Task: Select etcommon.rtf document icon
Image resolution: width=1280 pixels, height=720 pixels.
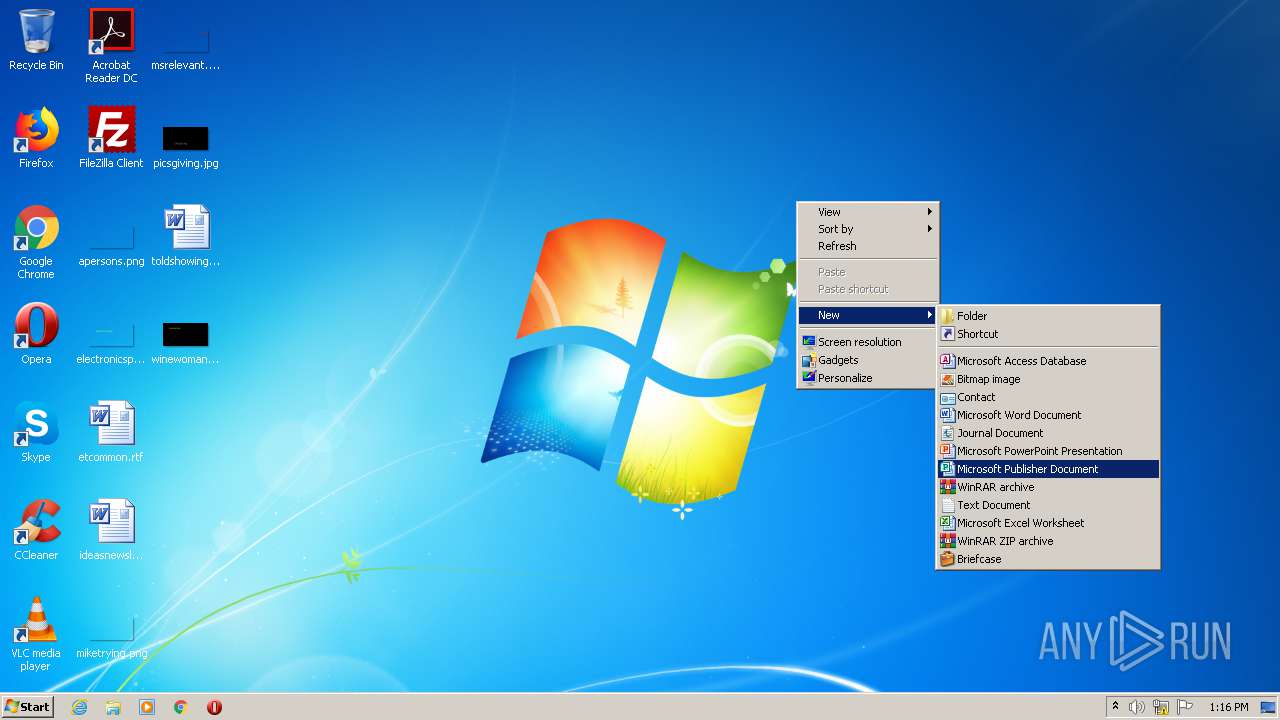Action: pyautogui.click(x=111, y=432)
